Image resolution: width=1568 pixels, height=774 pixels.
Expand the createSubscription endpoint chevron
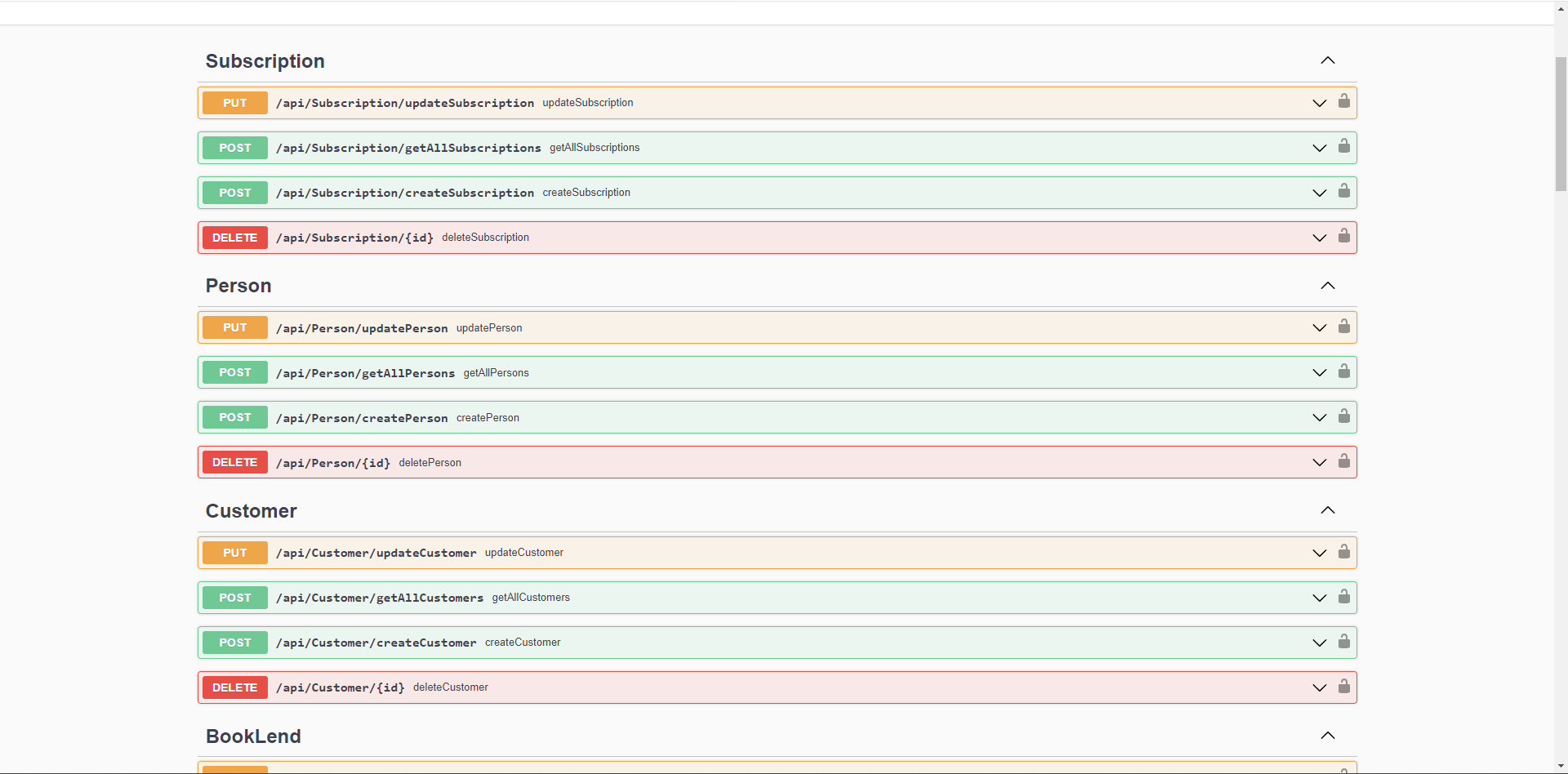pos(1319,193)
